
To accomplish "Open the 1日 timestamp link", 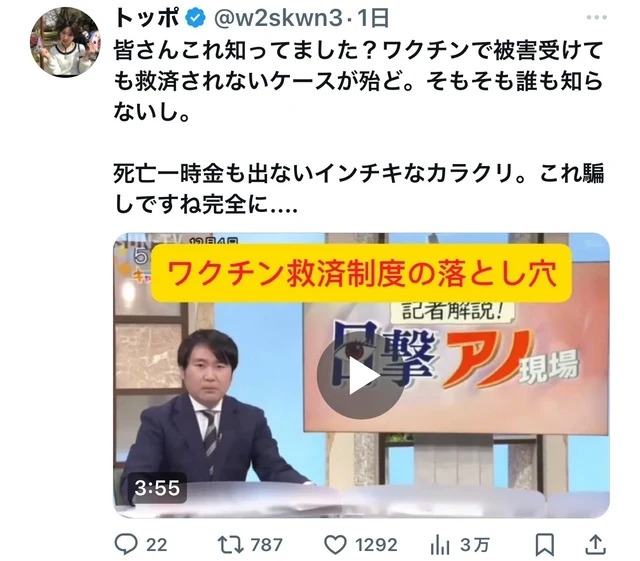I will [x=373, y=18].
